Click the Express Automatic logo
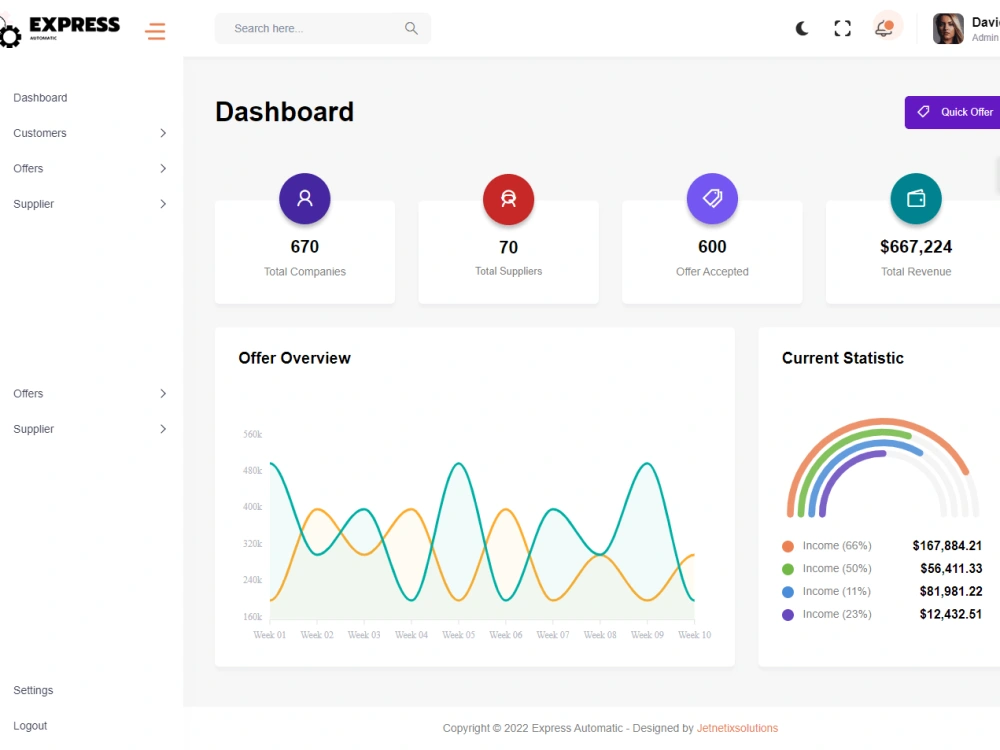The image size is (1000, 750). click(x=60, y=30)
